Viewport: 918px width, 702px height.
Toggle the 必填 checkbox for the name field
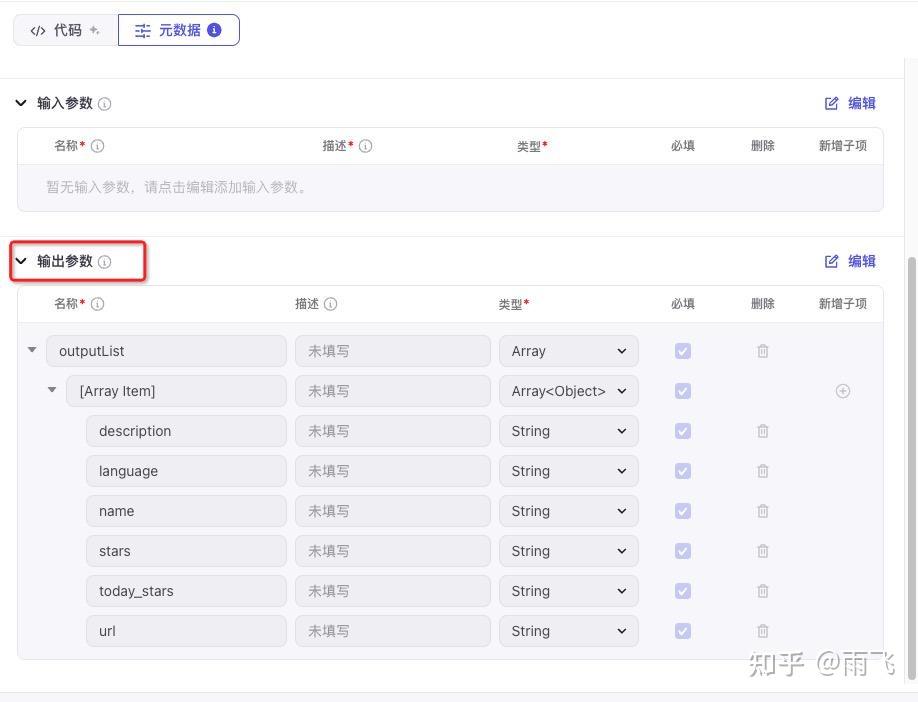pos(683,511)
